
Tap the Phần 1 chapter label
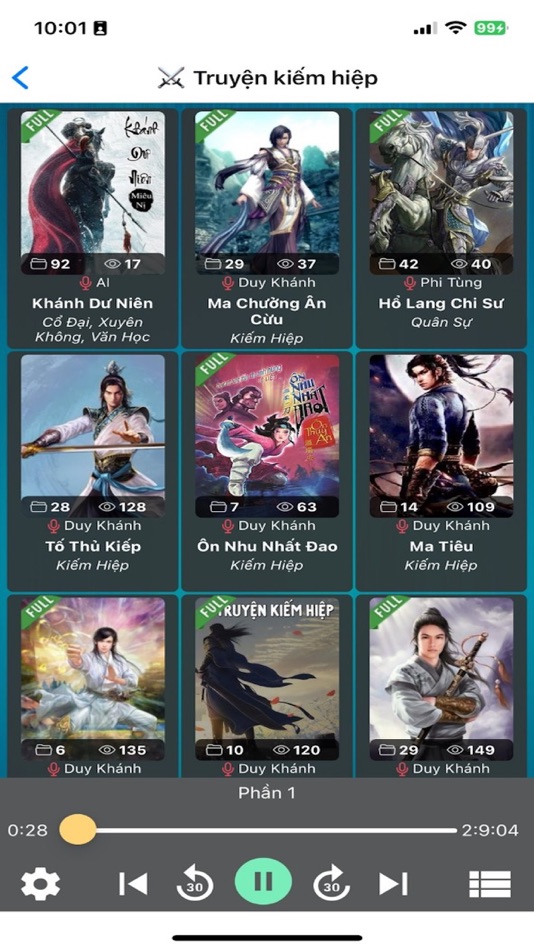267,792
